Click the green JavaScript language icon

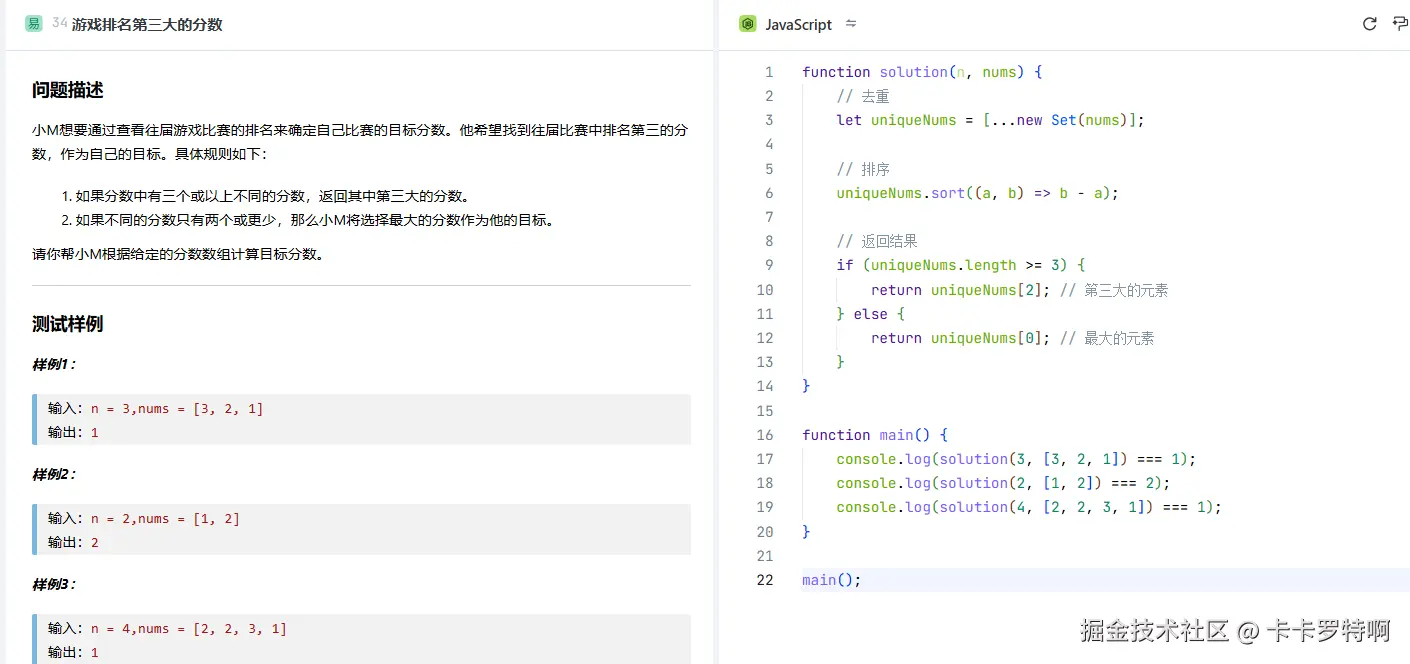747,23
